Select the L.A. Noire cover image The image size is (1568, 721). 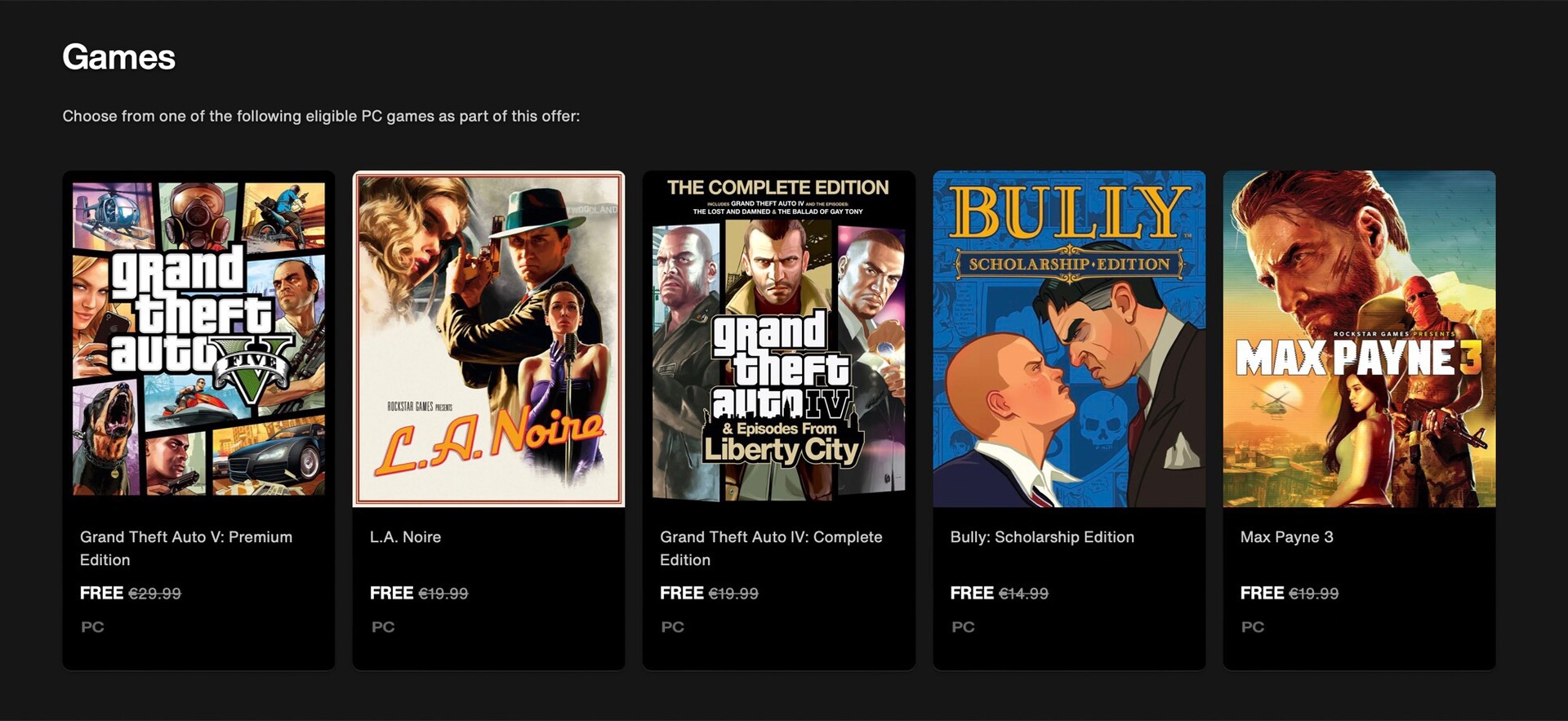coord(488,338)
